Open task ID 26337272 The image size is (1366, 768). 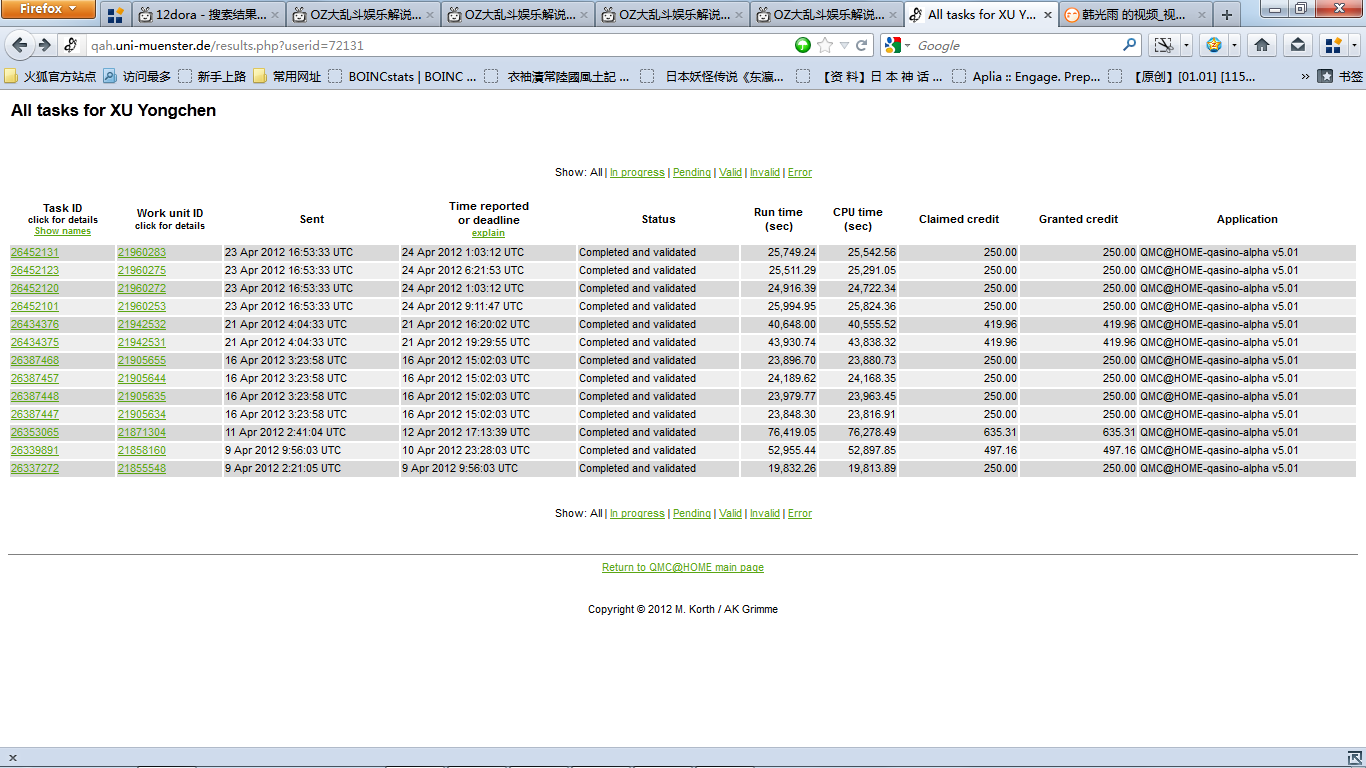pyautogui.click(x=35, y=468)
